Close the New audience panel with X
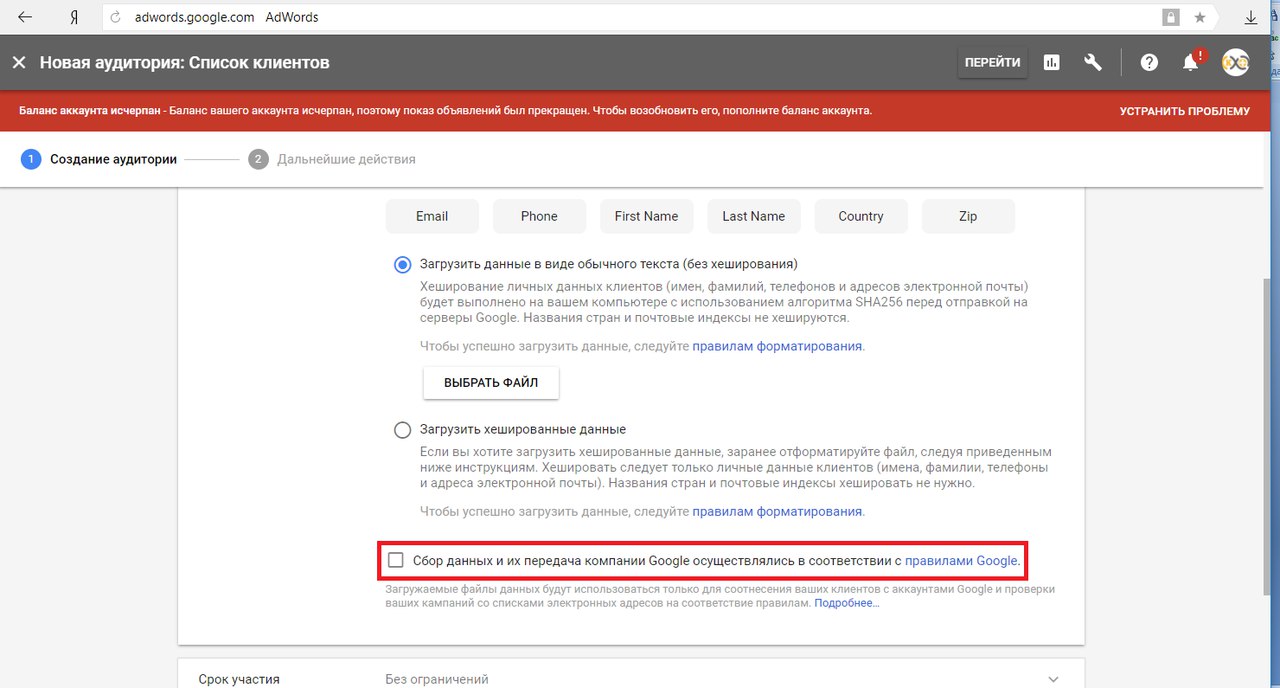Screen dimensions: 1280x688 click(18, 62)
